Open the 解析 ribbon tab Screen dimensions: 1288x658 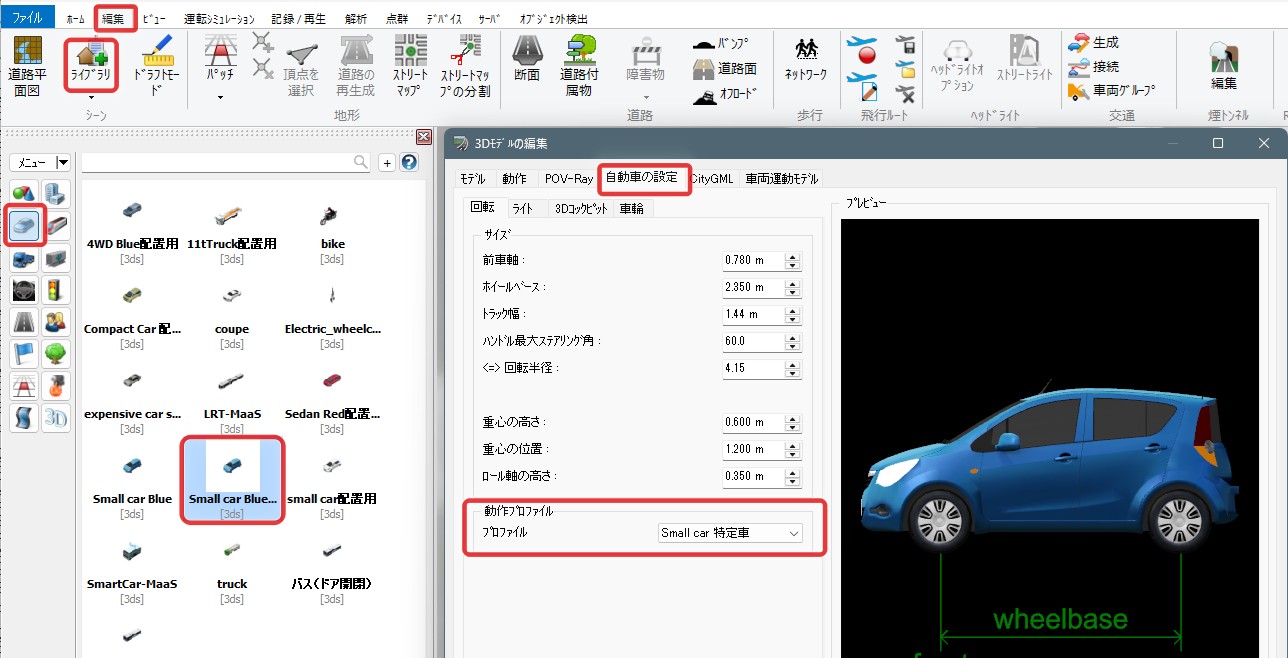[354, 19]
